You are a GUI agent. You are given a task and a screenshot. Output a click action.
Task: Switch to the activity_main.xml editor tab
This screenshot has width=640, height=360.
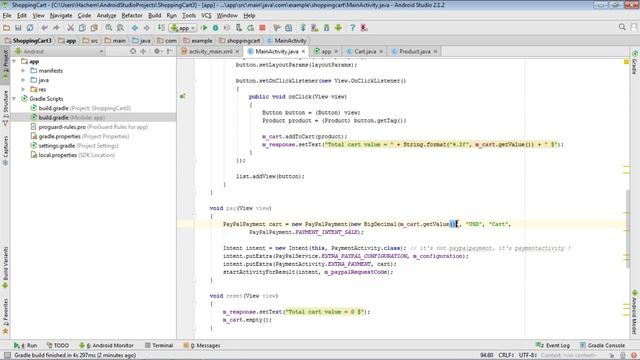pyautogui.click(x=210, y=51)
